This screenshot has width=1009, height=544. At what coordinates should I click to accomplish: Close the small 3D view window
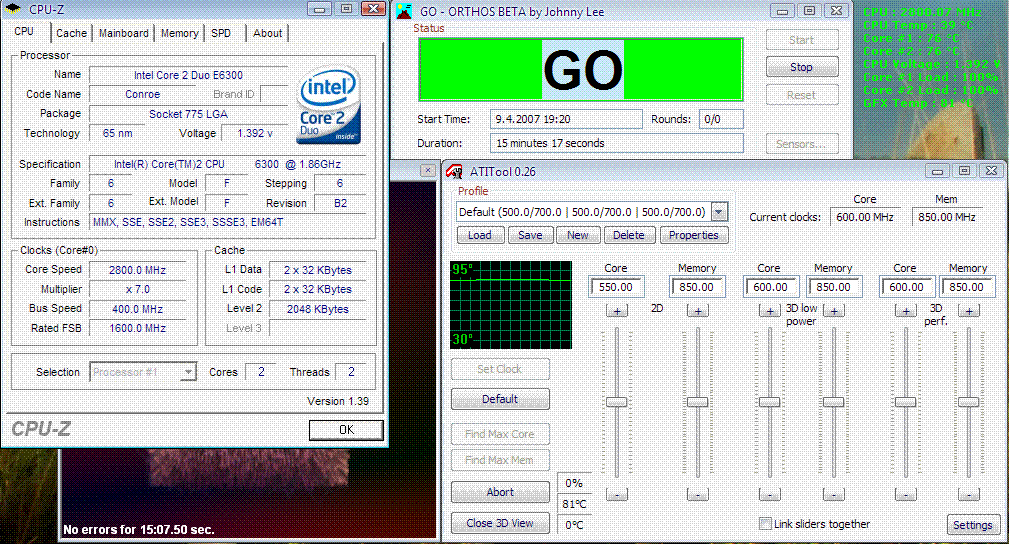tap(428, 170)
